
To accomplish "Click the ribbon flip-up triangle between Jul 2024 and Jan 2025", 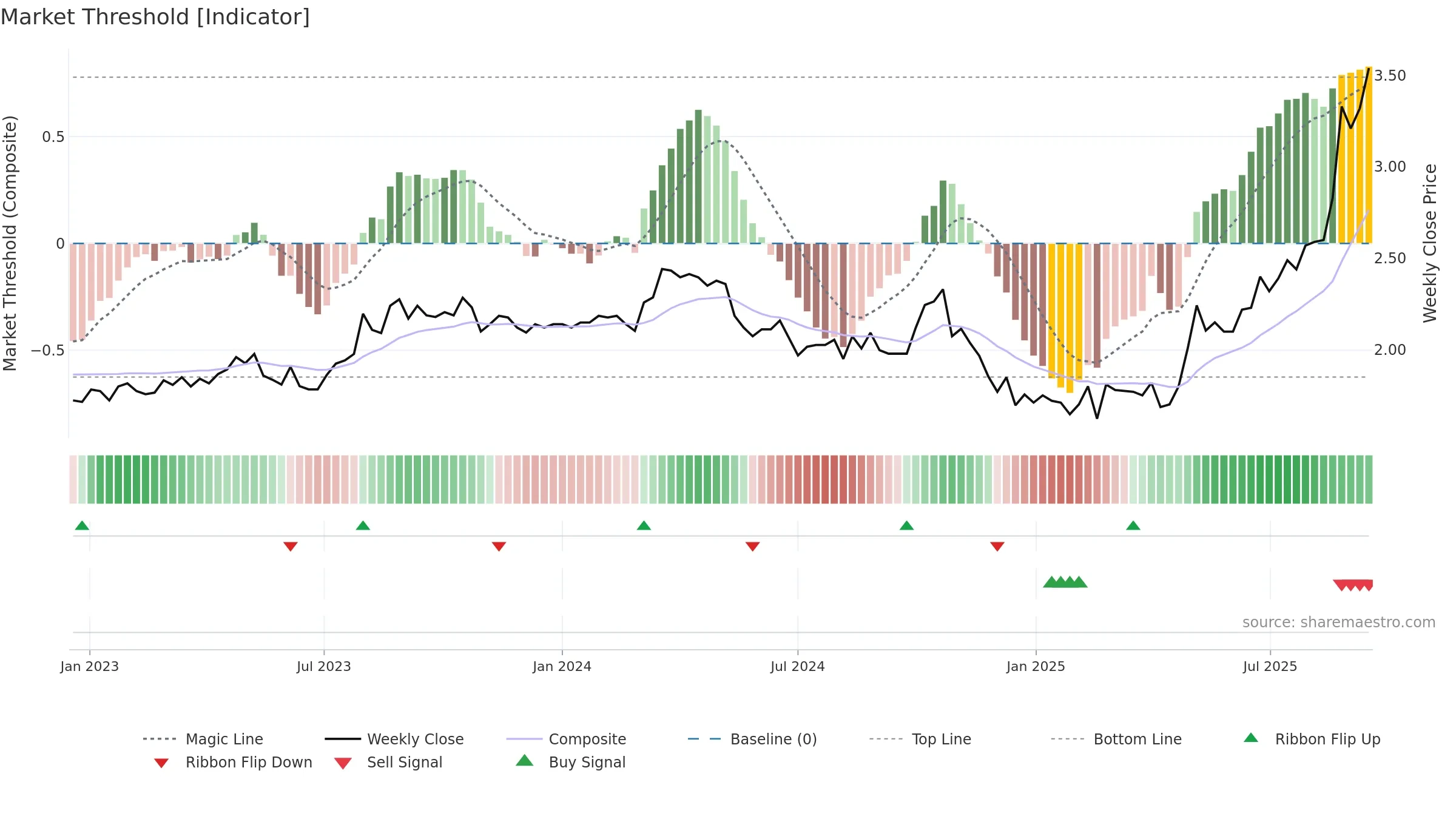I will click(x=906, y=525).
